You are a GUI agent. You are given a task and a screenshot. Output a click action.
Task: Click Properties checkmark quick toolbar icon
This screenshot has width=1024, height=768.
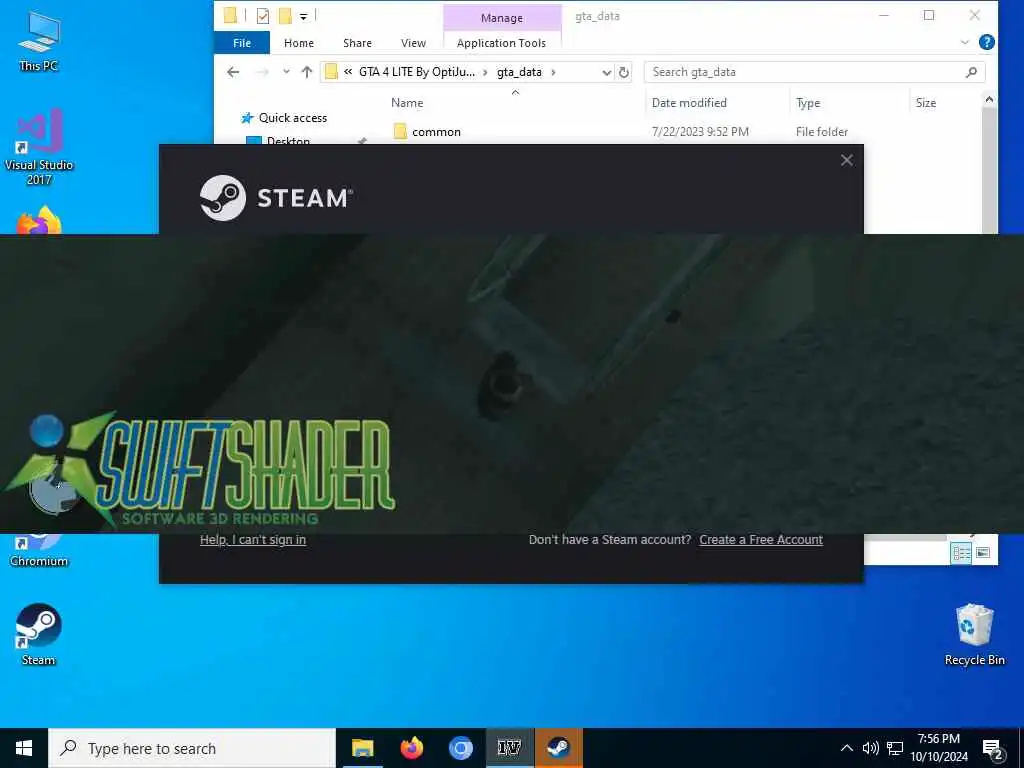click(x=263, y=16)
